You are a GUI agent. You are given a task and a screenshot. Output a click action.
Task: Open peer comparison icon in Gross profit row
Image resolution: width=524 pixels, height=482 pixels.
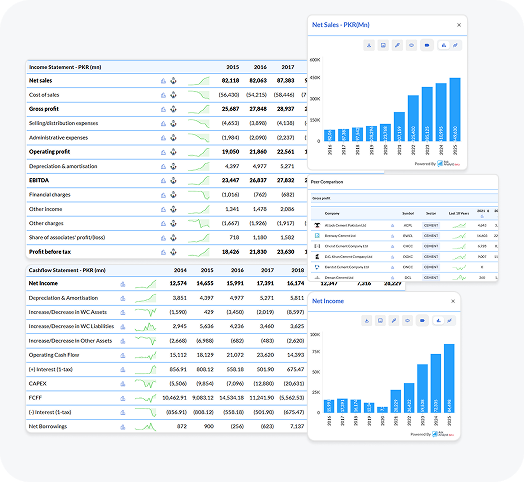pos(173,109)
